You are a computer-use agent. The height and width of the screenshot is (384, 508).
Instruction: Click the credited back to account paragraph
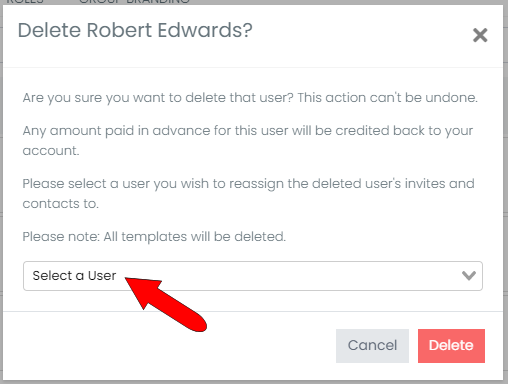pos(248,140)
